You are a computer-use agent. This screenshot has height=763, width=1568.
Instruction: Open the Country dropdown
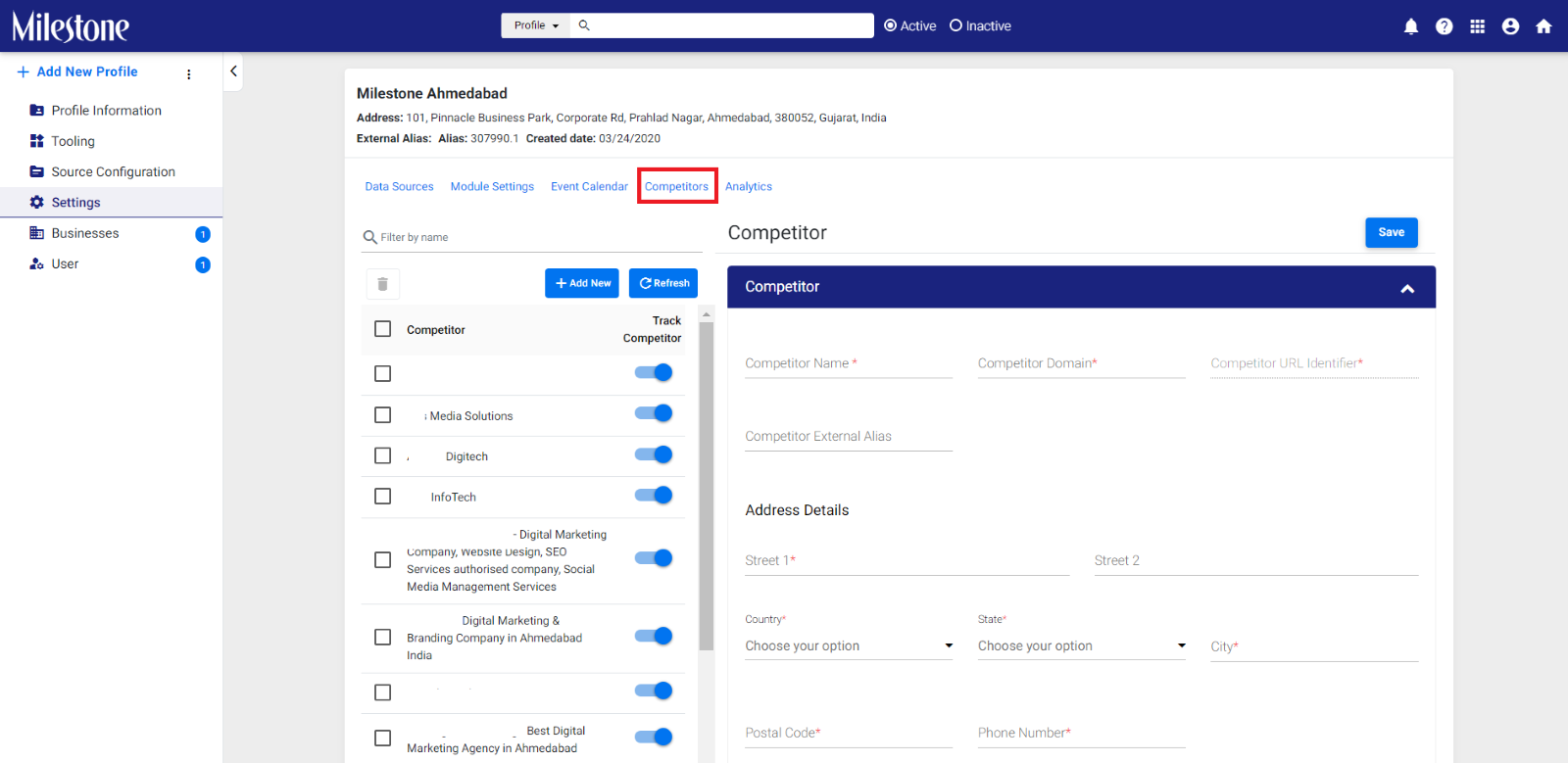(x=849, y=645)
